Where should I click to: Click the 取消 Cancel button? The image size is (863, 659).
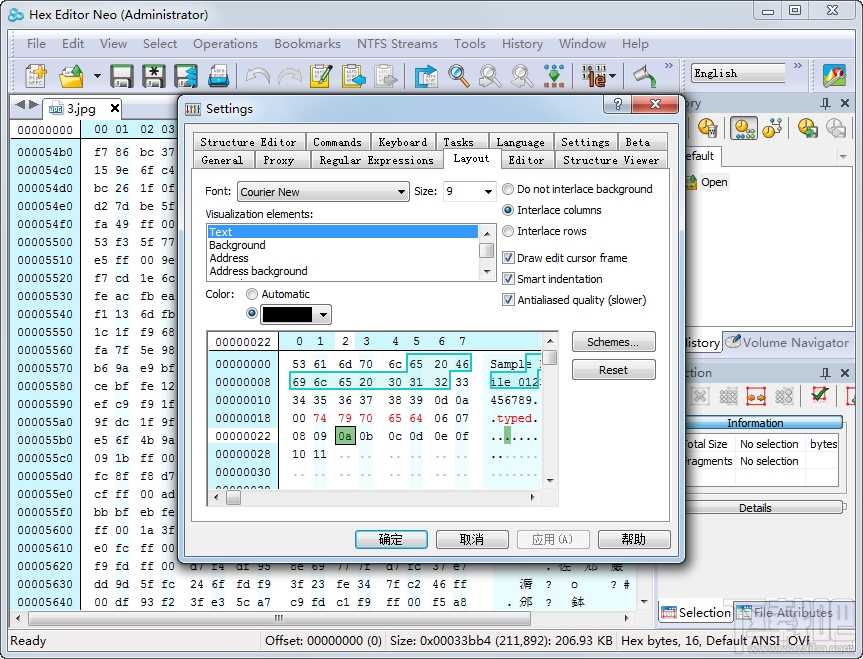tap(472, 539)
